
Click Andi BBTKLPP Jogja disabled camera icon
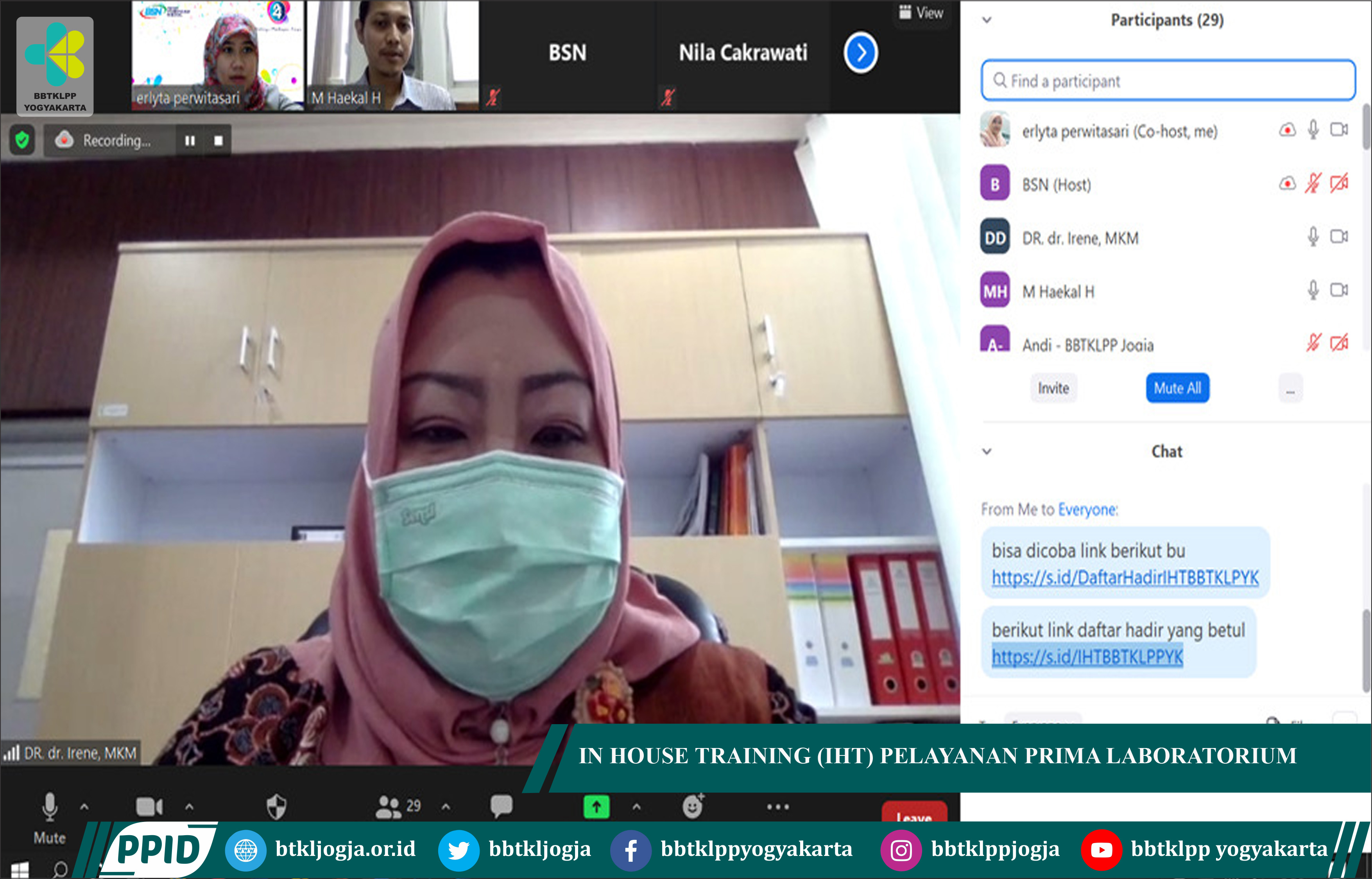pyautogui.click(x=1339, y=343)
